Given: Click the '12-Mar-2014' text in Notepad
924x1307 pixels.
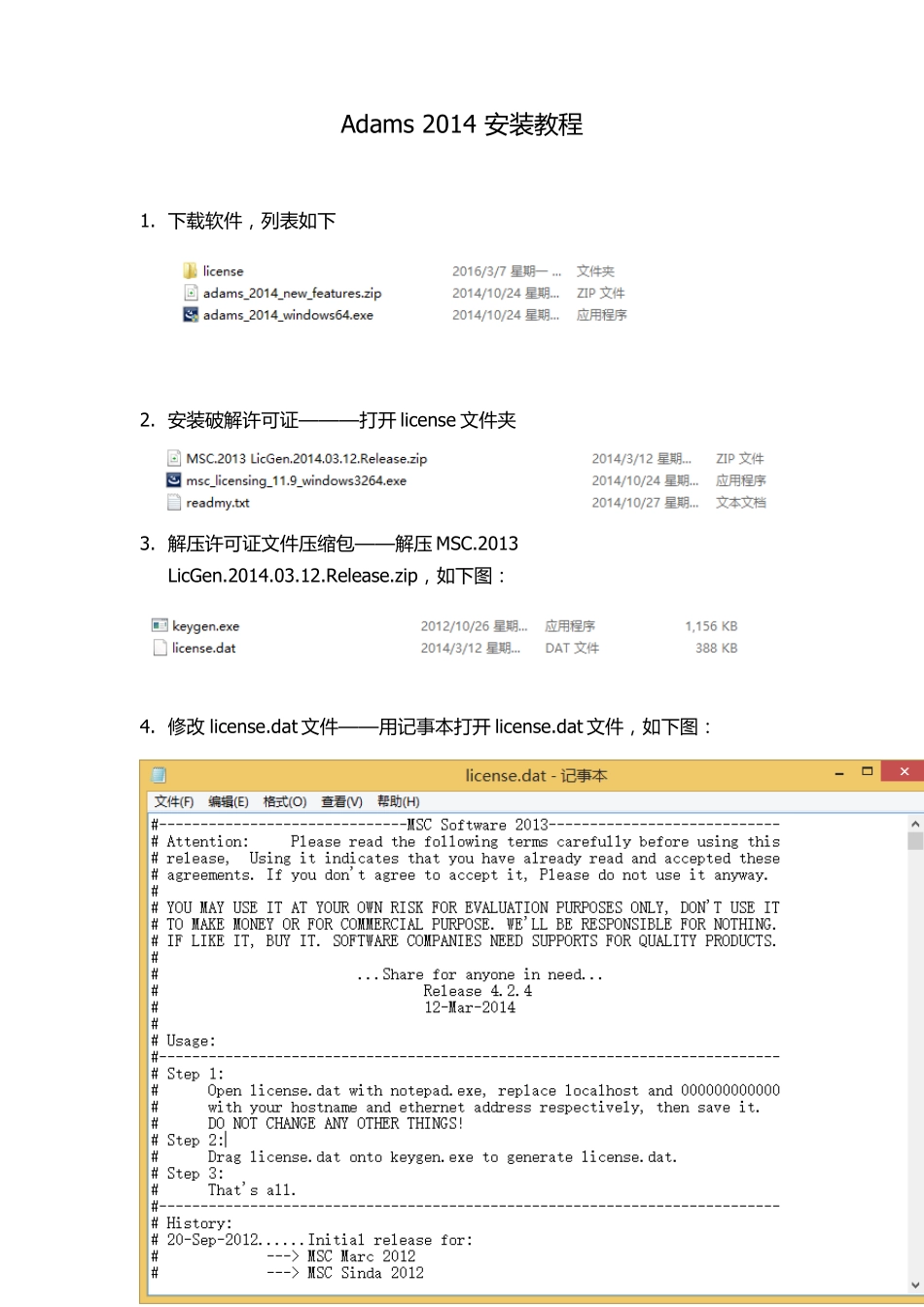Looking at the screenshot, I should pos(470,1007).
